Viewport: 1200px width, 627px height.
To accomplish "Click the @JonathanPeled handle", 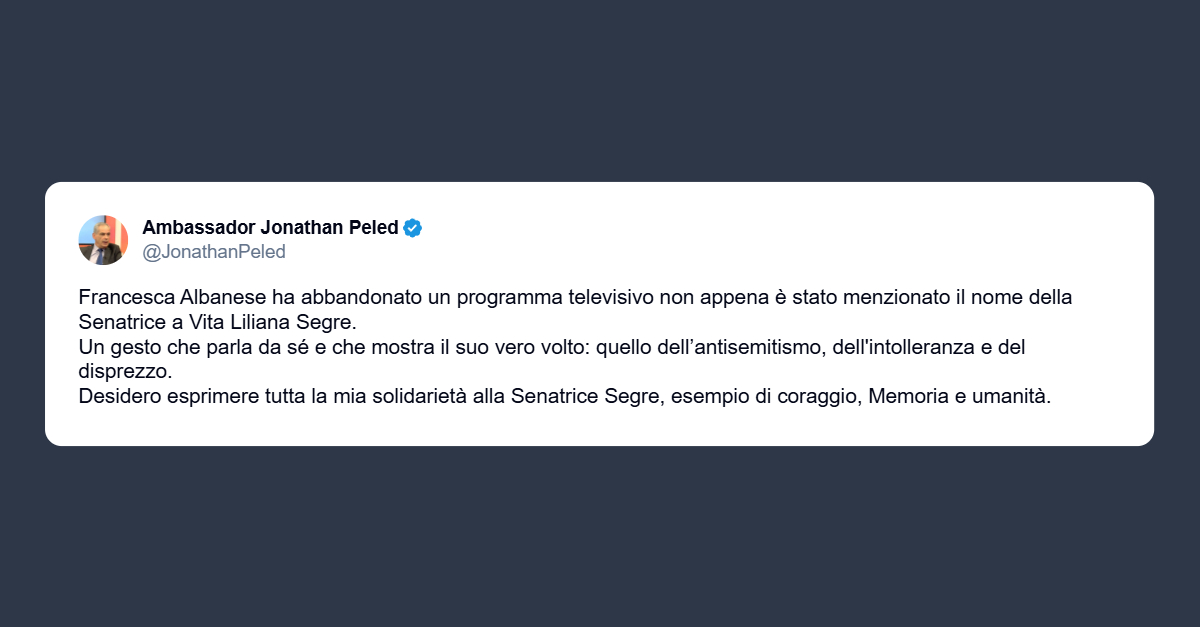I will coord(214,252).
